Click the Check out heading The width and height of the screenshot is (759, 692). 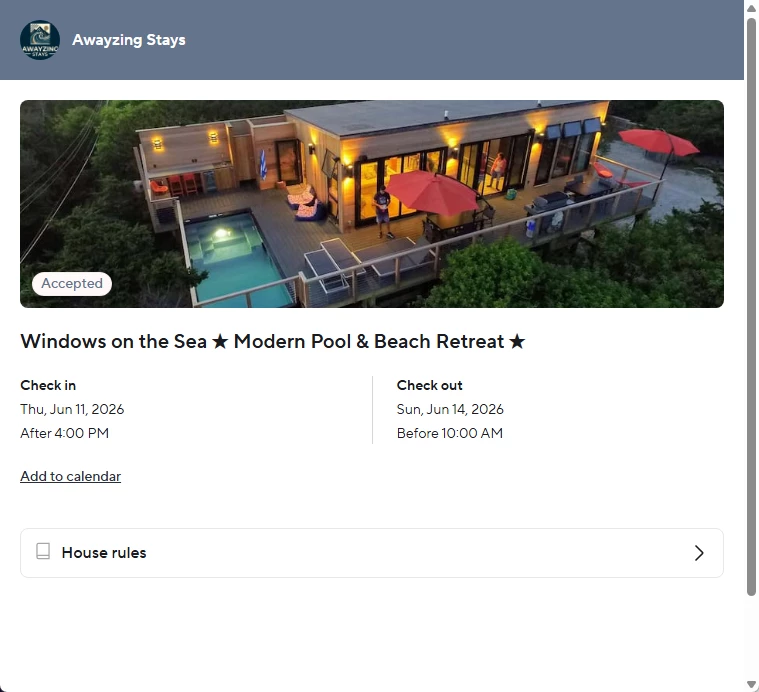pos(430,385)
